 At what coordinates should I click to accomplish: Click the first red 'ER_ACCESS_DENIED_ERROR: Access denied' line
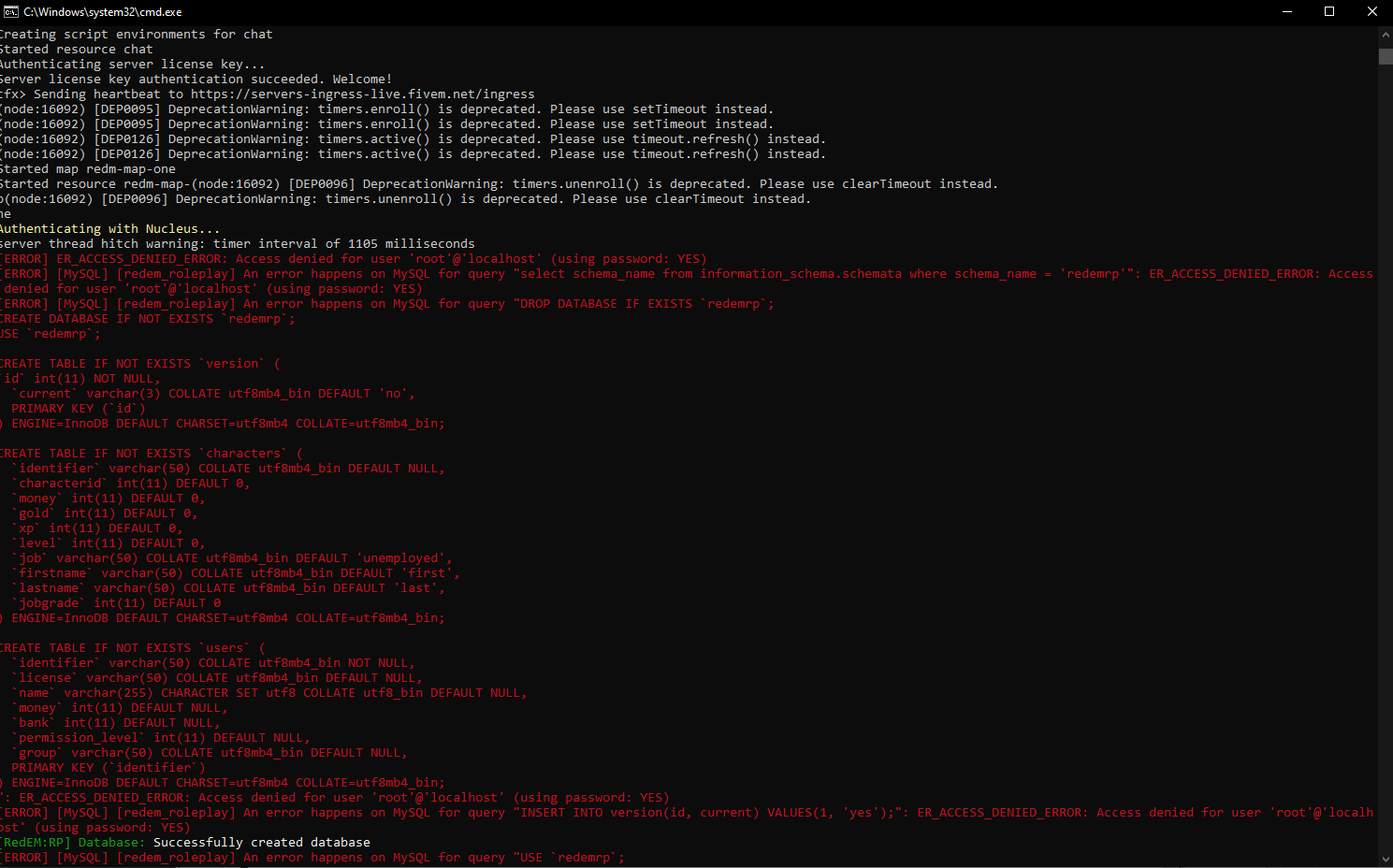(x=354, y=259)
